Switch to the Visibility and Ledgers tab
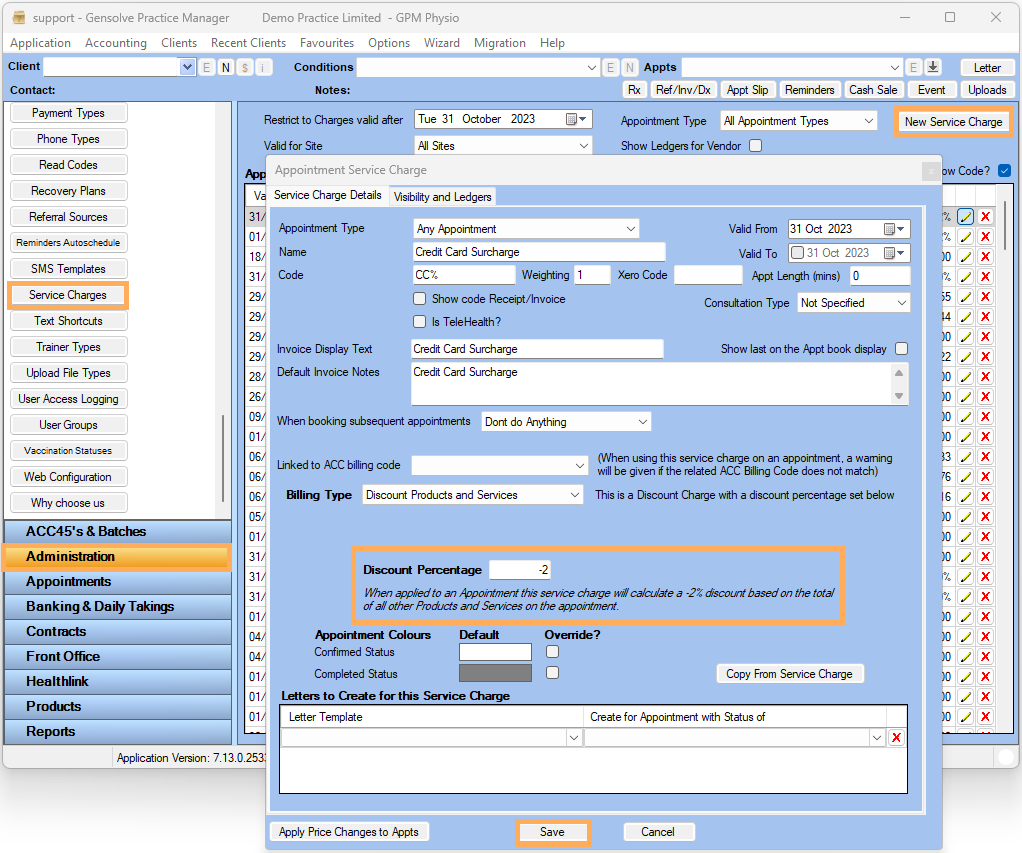 tap(442, 197)
